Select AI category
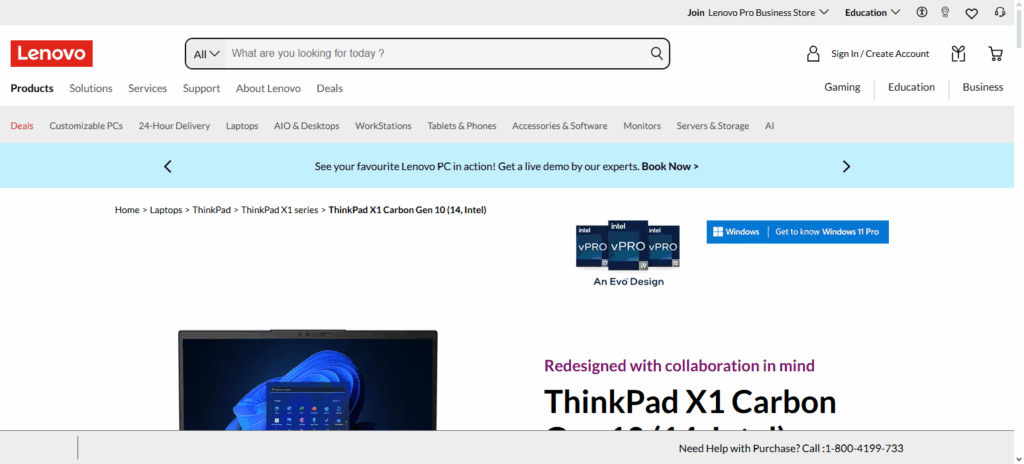Screen dimensions: 1024x464 (769, 125)
